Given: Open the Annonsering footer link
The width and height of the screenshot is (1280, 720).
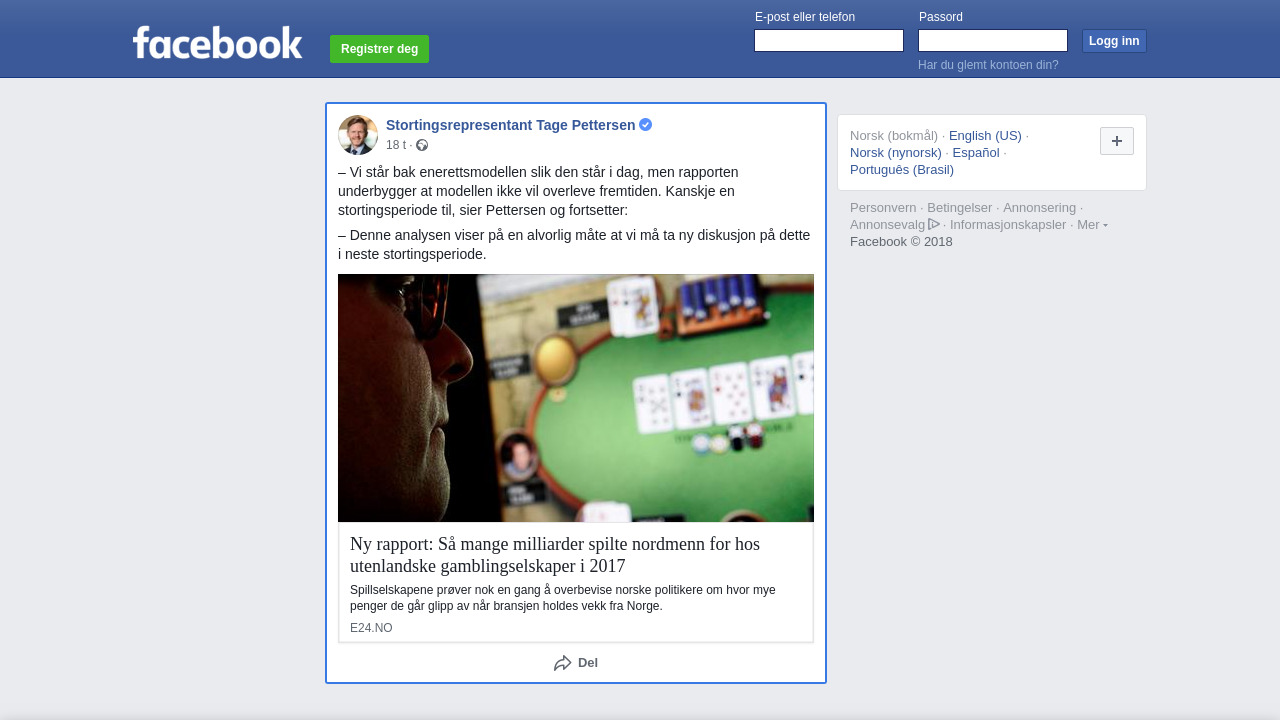Looking at the screenshot, I should pyautogui.click(x=1040, y=208).
